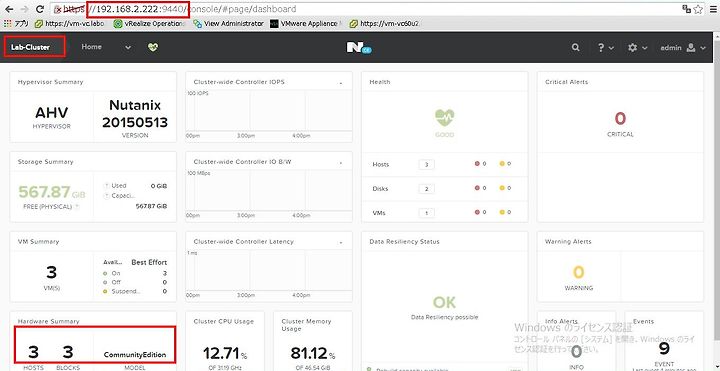Click the health heart icon in navigation bar
The height and width of the screenshot is (371, 720).
pos(153,47)
